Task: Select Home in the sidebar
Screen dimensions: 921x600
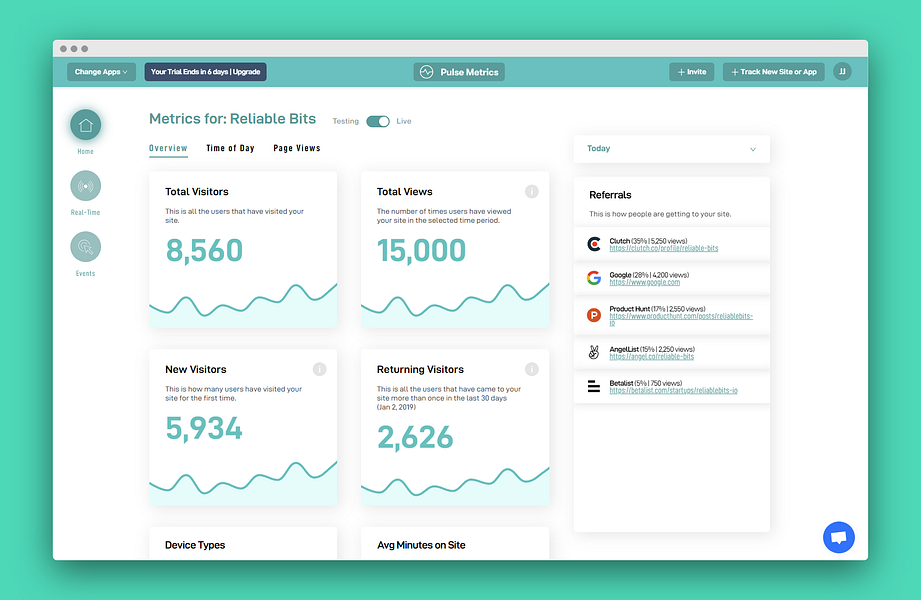Action: (x=85, y=125)
